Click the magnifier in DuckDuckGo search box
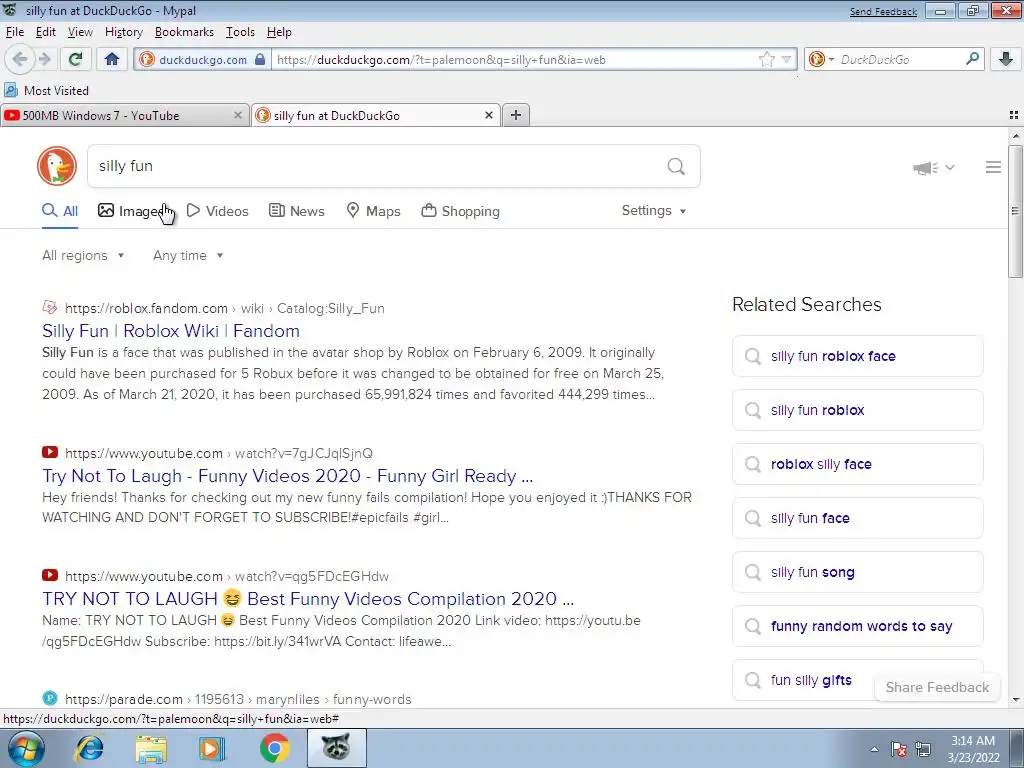The height and width of the screenshot is (768, 1024). [x=676, y=166]
